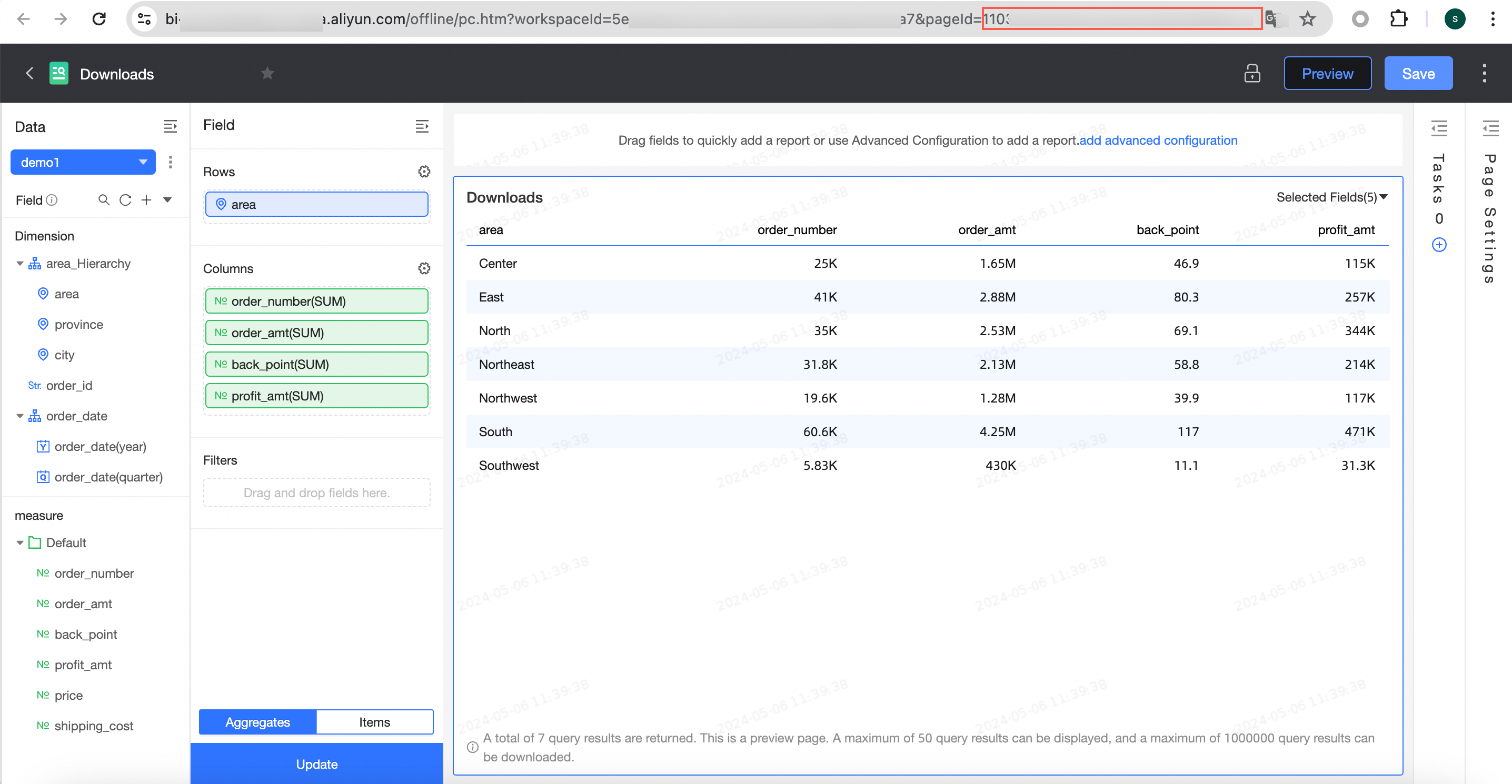Collapse the Data panel icon
This screenshot has height=784, width=1512.
(x=170, y=126)
